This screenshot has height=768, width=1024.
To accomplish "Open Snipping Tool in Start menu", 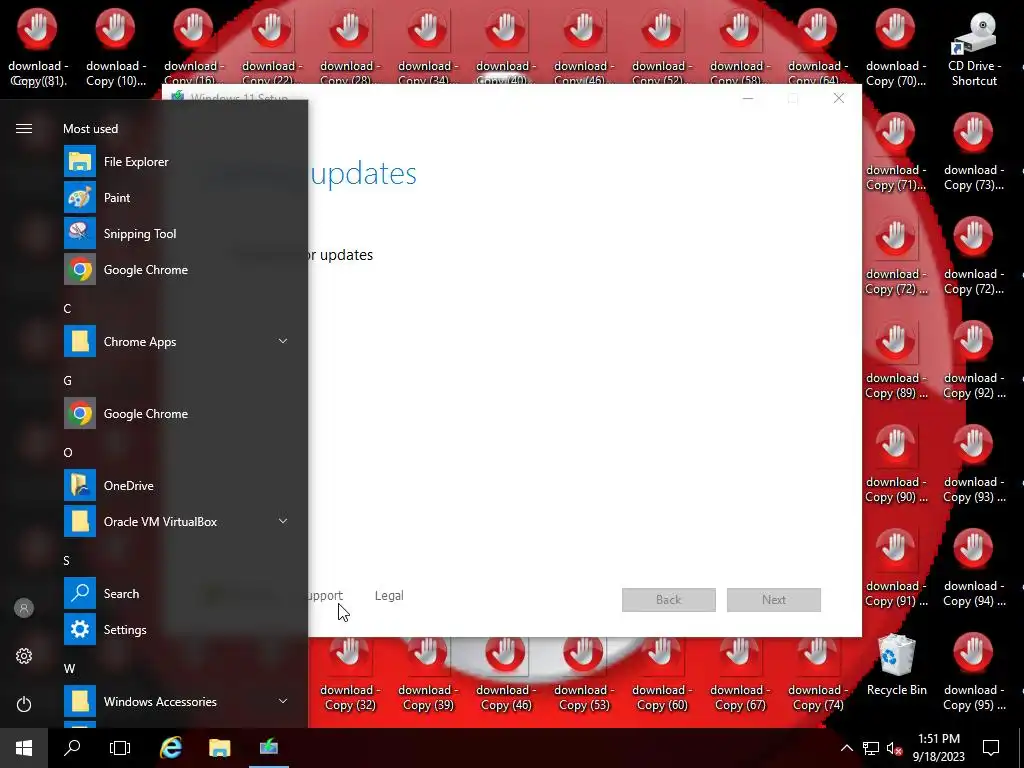I will coord(176,234).
